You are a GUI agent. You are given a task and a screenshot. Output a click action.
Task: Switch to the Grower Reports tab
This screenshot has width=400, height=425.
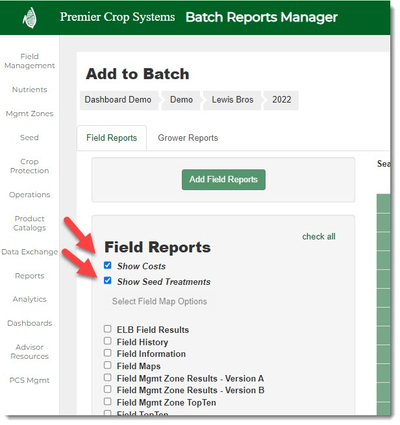(188, 138)
